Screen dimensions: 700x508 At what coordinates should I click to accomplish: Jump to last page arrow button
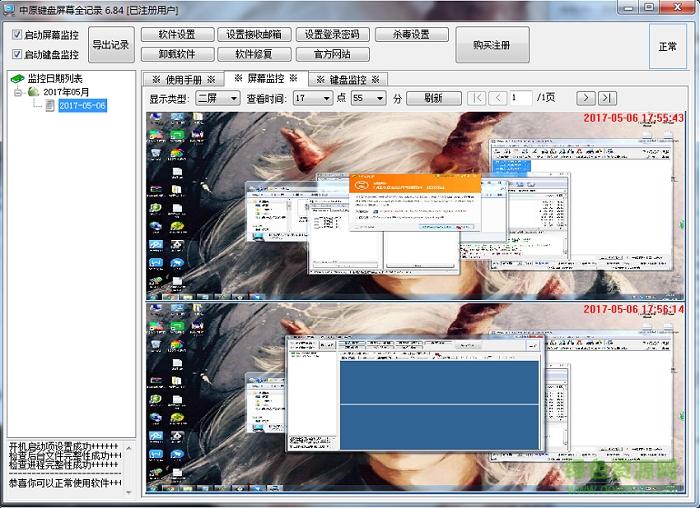[608, 98]
